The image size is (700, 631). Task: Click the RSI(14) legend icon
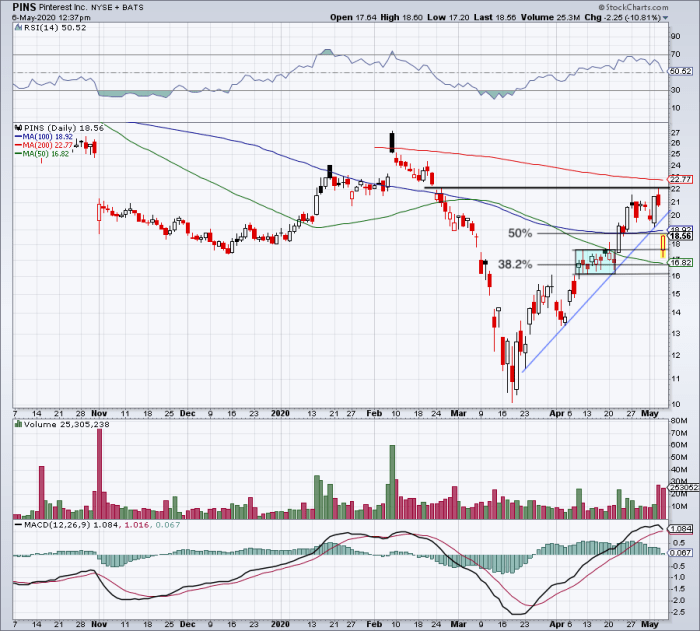click(18, 27)
